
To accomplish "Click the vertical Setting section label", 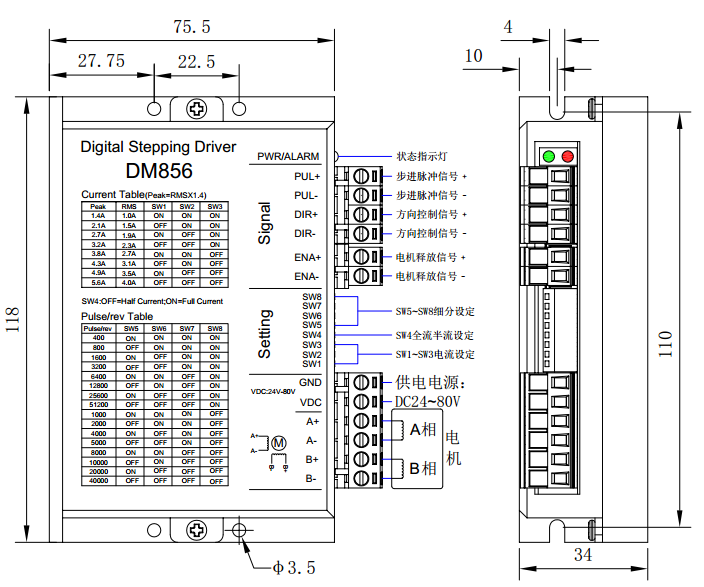I will coord(264,334).
